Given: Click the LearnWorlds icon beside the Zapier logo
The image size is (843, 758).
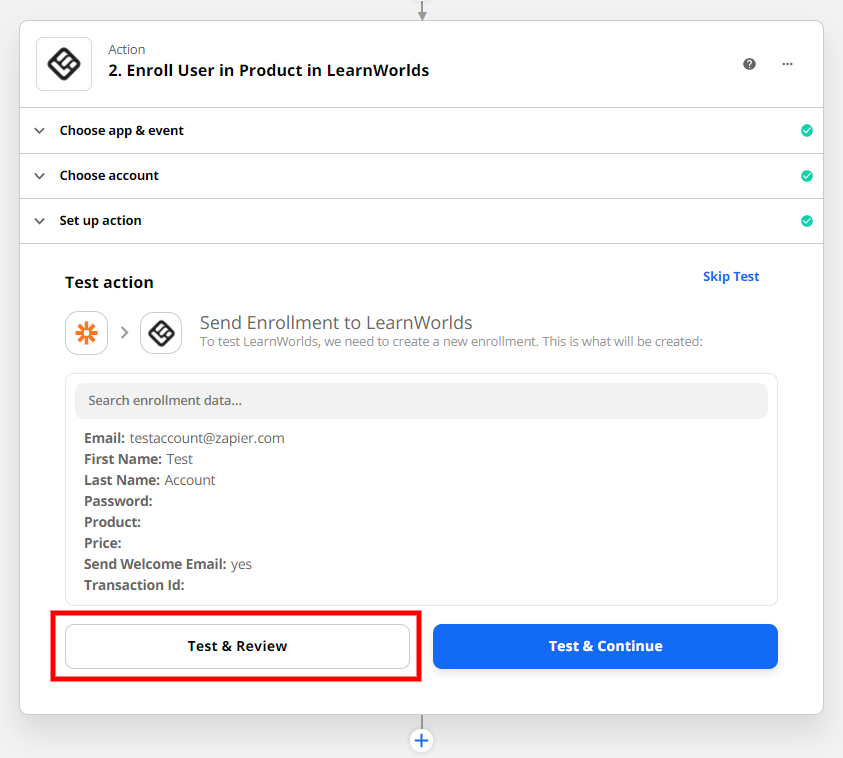Looking at the screenshot, I should [161, 332].
